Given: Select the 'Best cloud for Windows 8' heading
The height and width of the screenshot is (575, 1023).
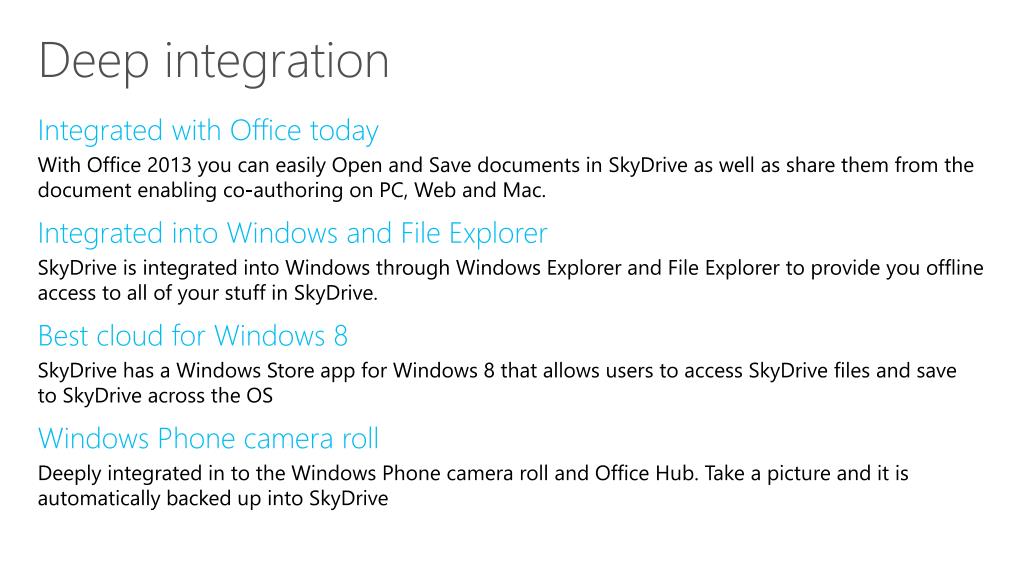Looking at the screenshot, I should pyautogui.click(x=192, y=335).
